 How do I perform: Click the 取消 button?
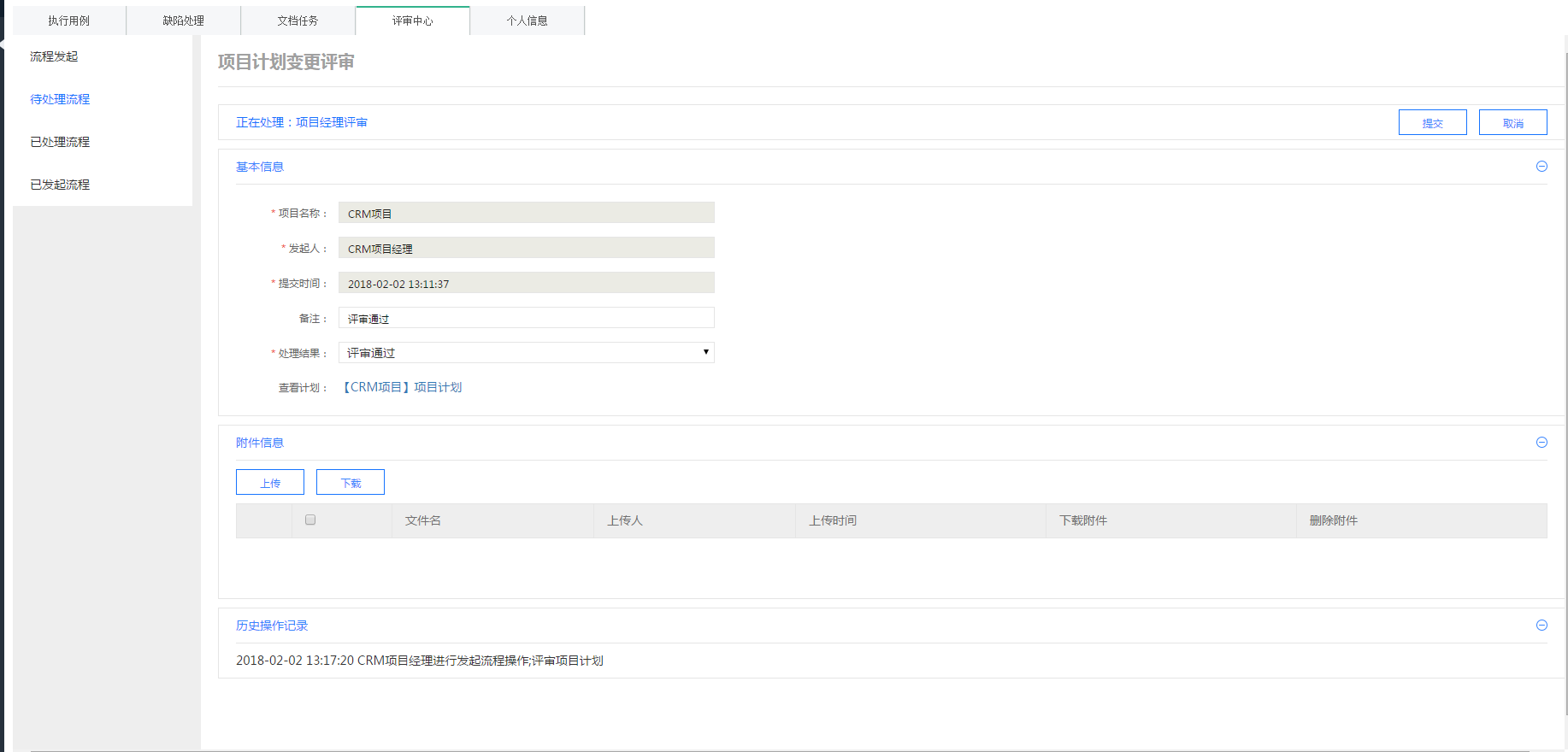(1512, 123)
